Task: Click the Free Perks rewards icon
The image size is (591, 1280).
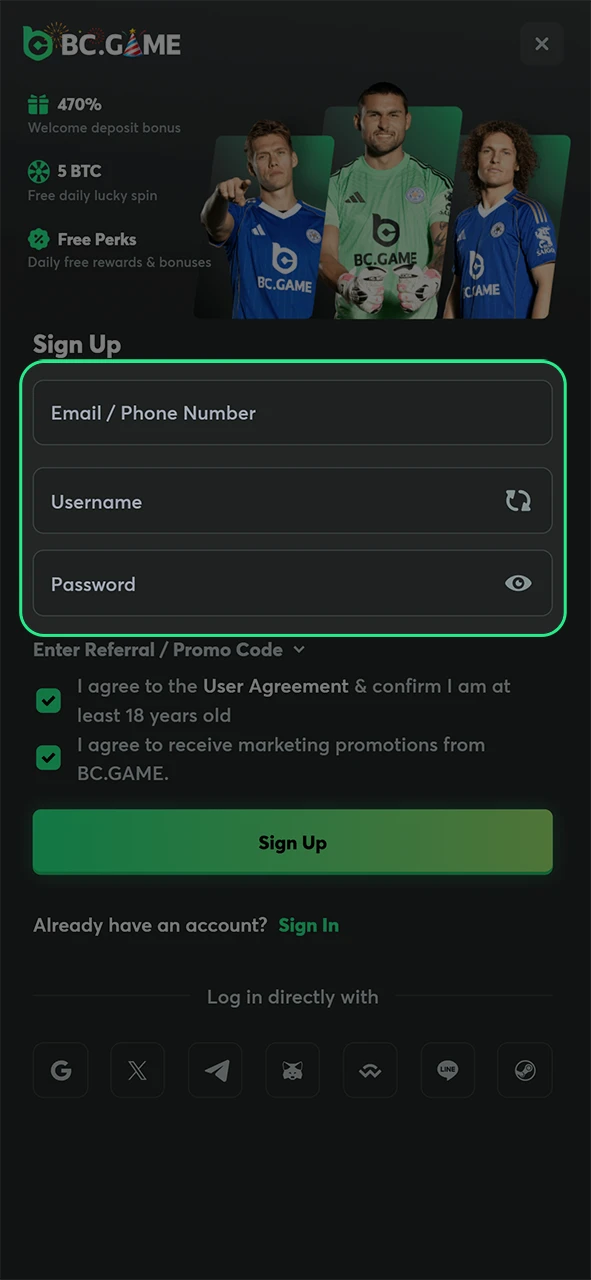Action: pos(39,239)
